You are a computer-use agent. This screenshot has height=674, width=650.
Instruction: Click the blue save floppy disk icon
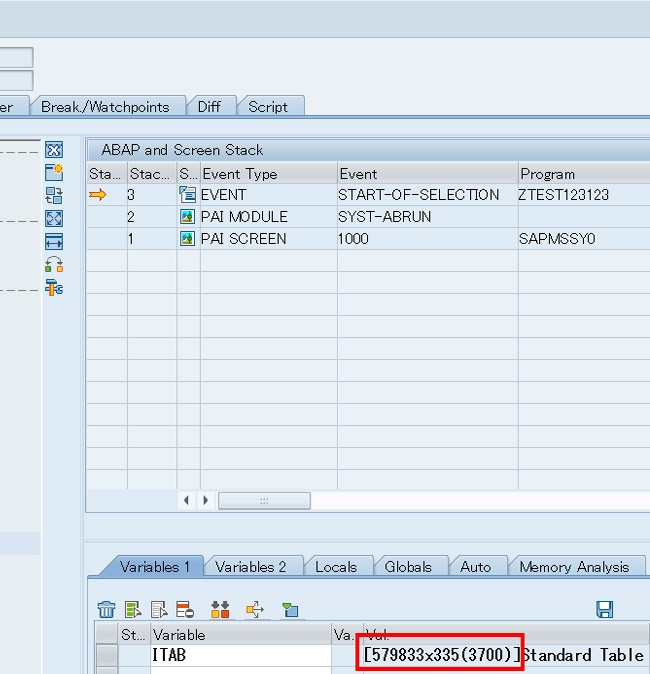tap(604, 610)
